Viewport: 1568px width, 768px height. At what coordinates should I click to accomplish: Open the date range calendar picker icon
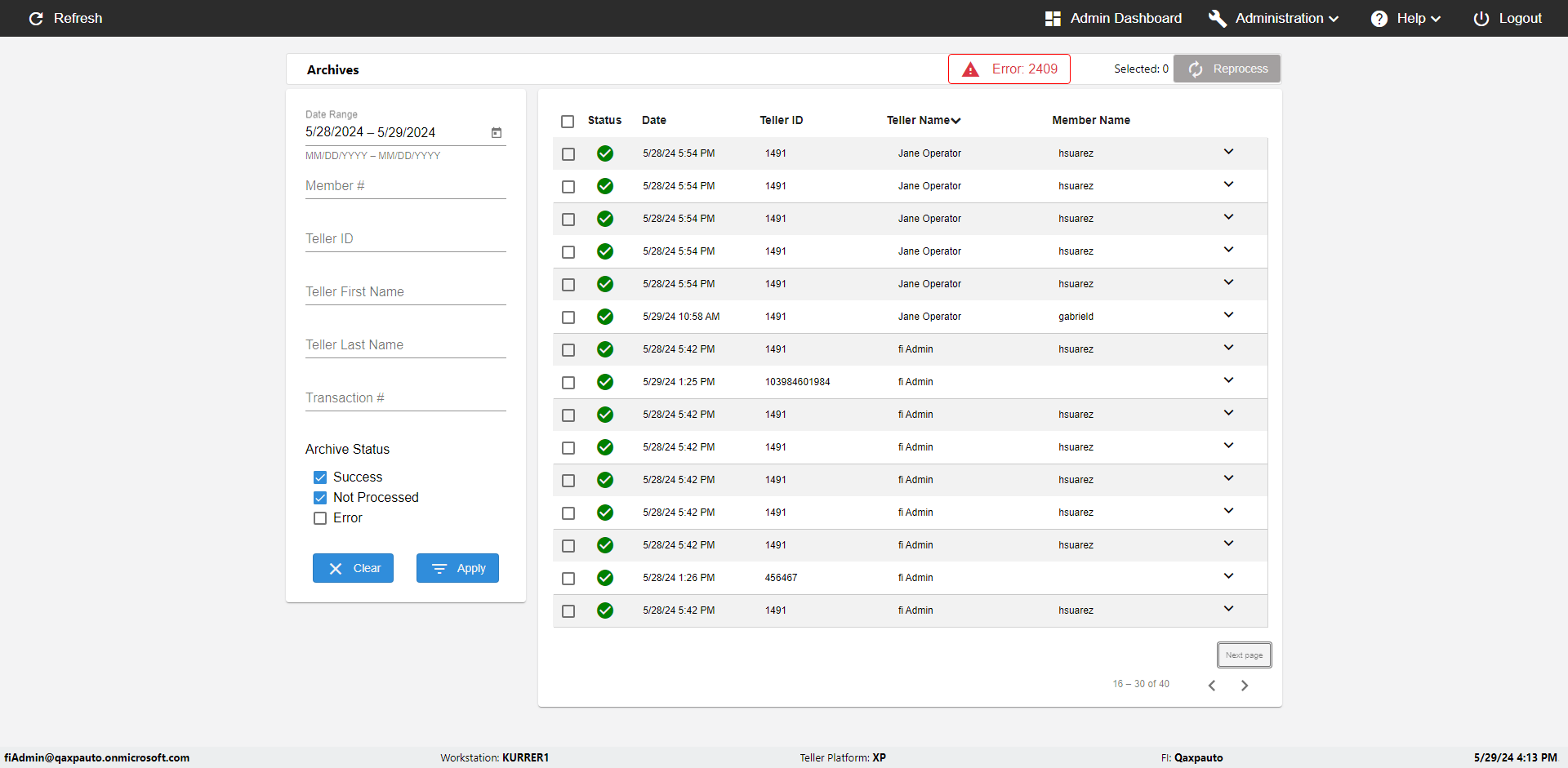coord(497,133)
